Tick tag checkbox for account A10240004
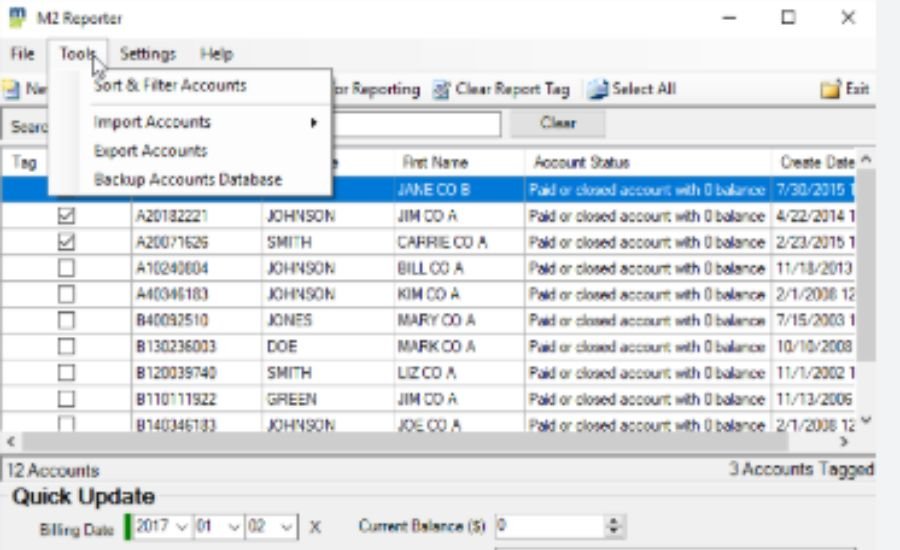The image size is (900, 550). [x=66, y=268]
